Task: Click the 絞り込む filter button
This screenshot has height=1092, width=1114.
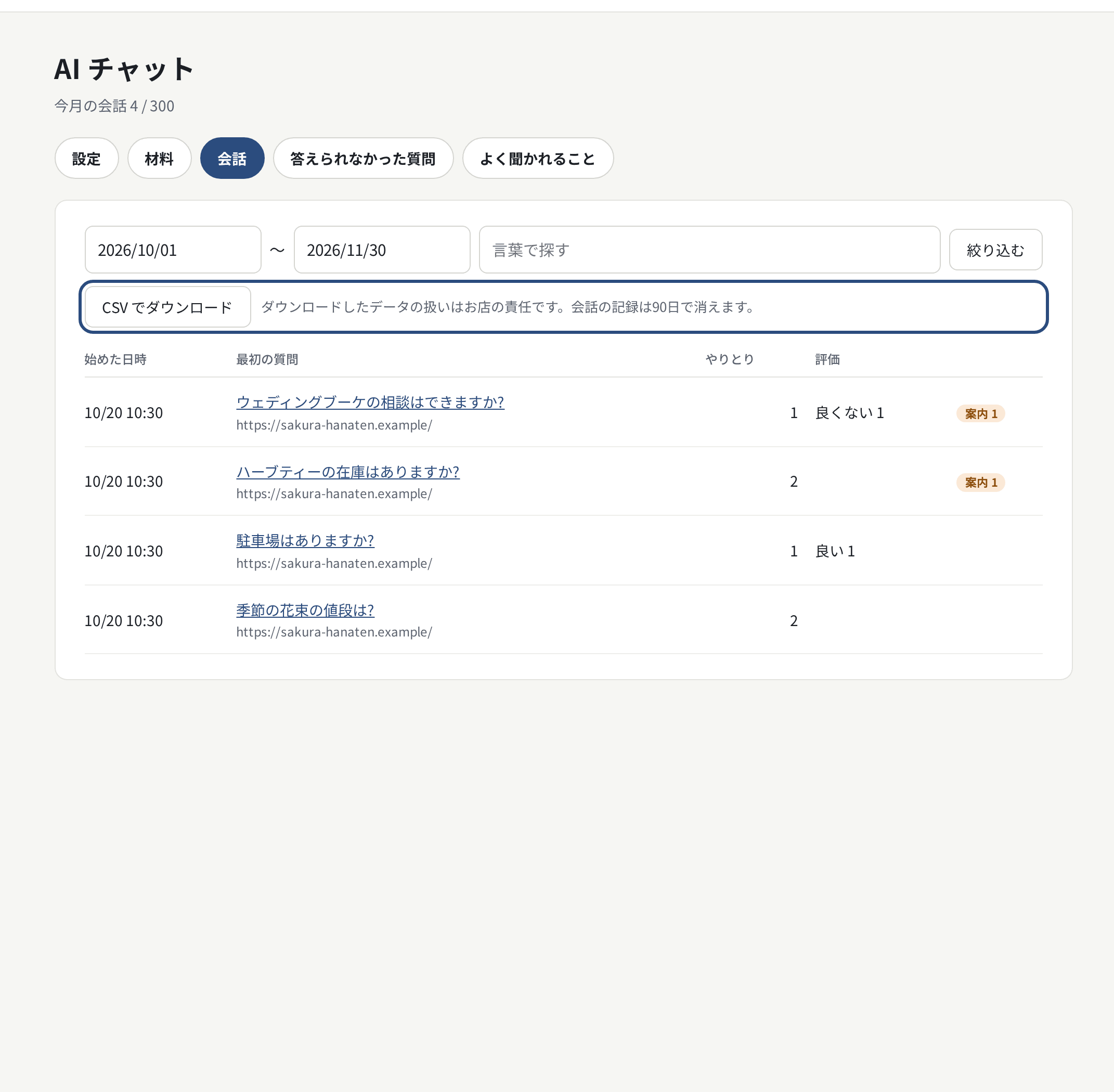Action: tap(996, 250)
